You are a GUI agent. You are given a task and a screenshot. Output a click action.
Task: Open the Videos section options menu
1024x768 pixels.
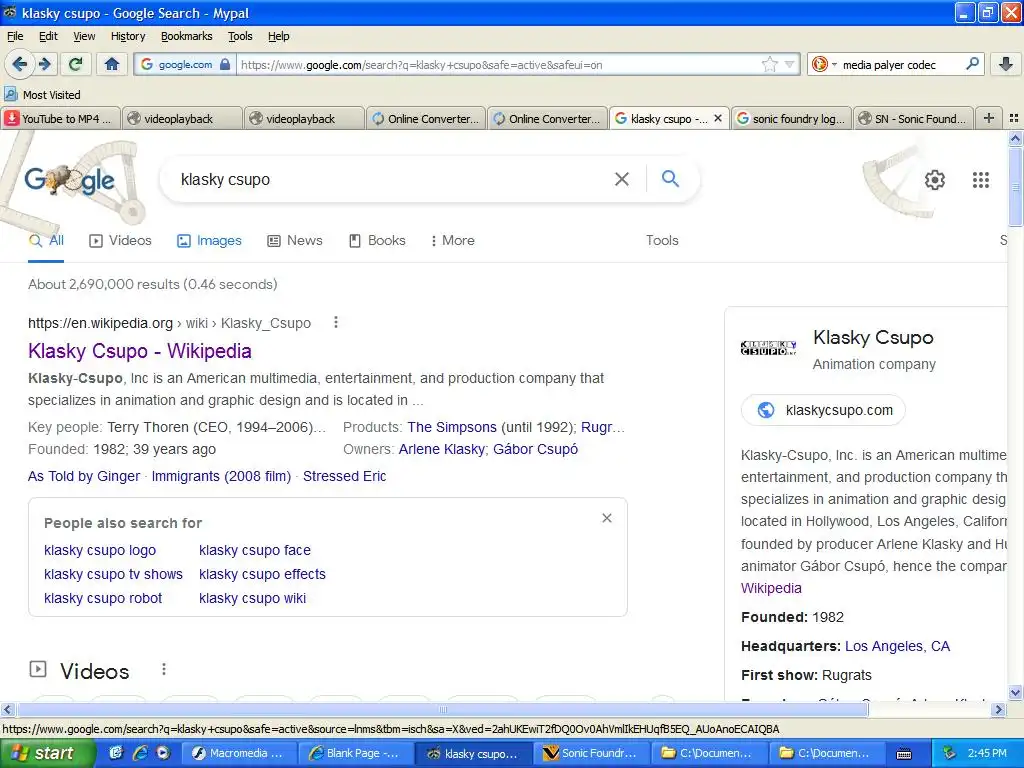(x=164, y=669)
